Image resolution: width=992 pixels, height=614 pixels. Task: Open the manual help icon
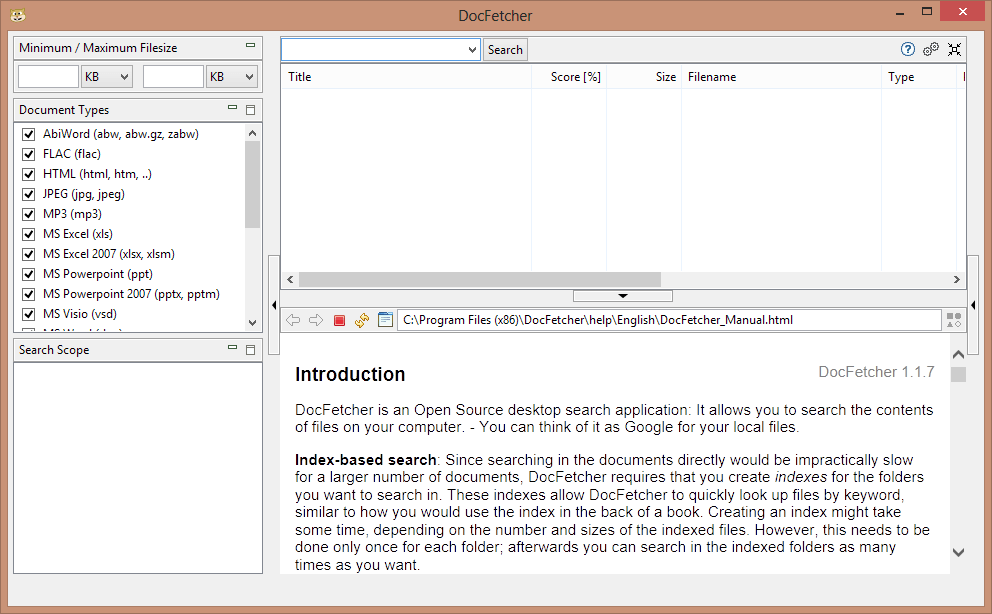pos(907,49)
